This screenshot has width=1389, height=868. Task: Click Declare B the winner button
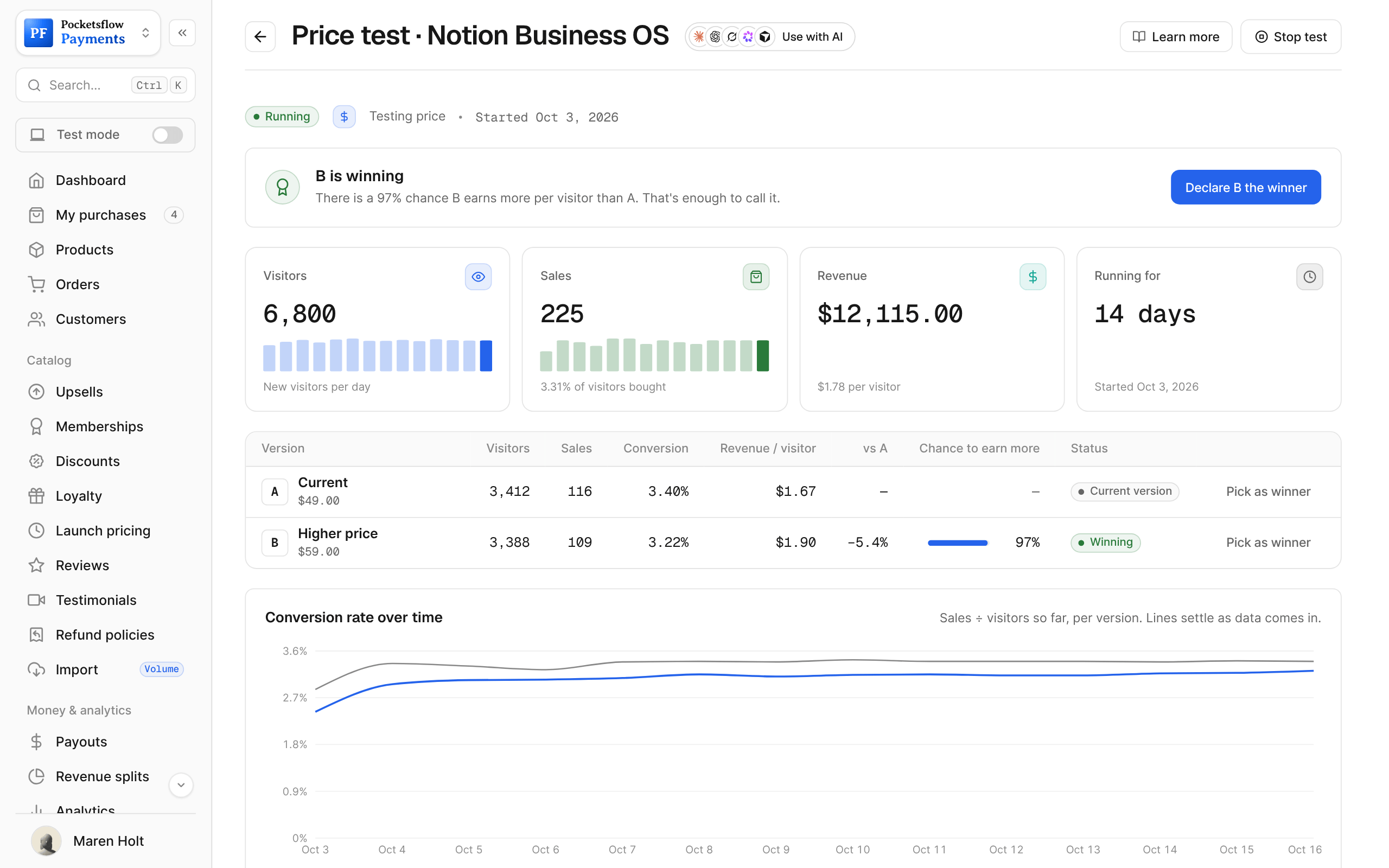click(x=1246, y=187)
